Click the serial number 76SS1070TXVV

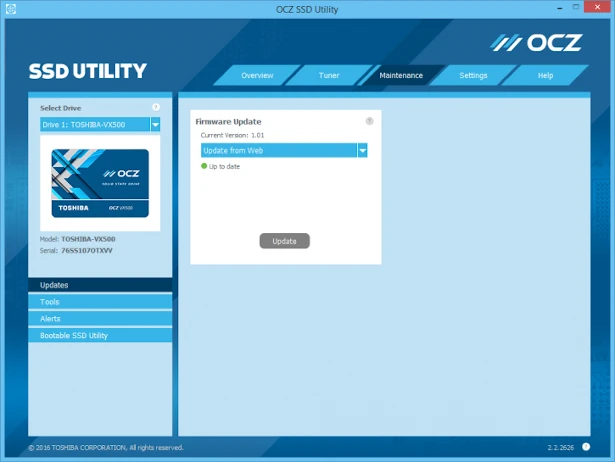click(87, 251)
